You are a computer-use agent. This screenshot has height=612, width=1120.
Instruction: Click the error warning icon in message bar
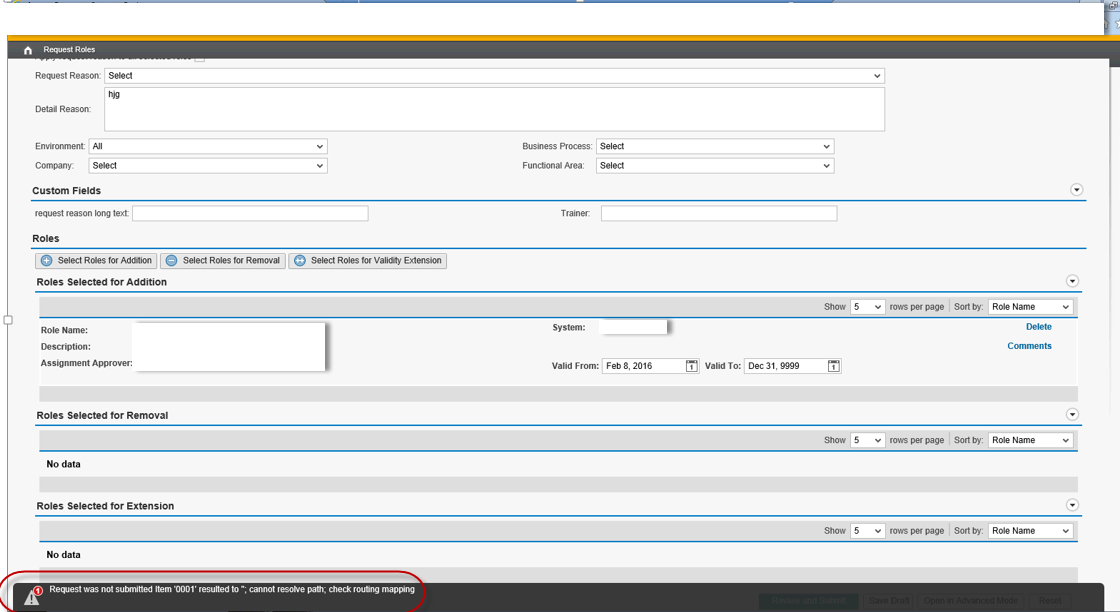32,596
